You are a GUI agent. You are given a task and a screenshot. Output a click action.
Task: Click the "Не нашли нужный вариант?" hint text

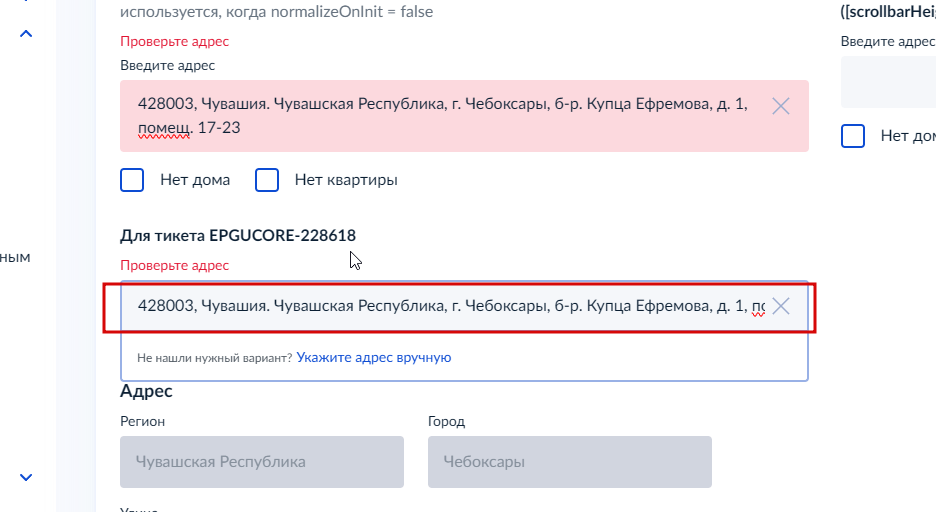(214, 358)
